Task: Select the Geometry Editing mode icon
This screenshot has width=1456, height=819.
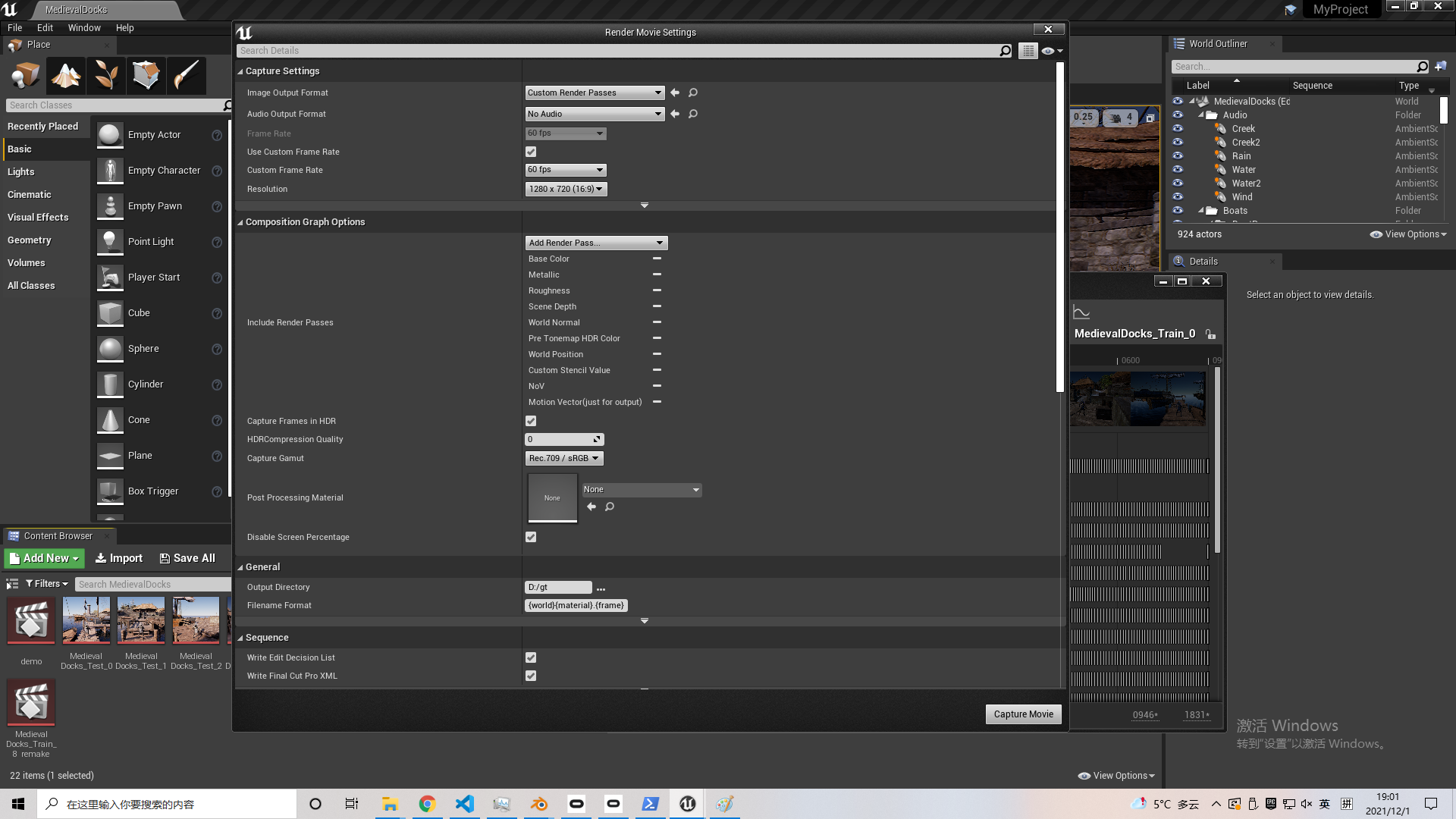Action: 146,75
